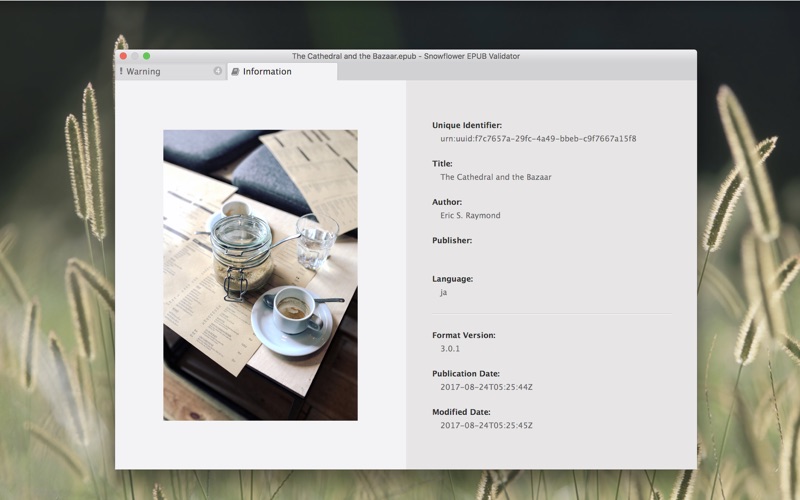The image size is (800, 500).
Task: Switch to the Warning tab
Action: point(171,71)
